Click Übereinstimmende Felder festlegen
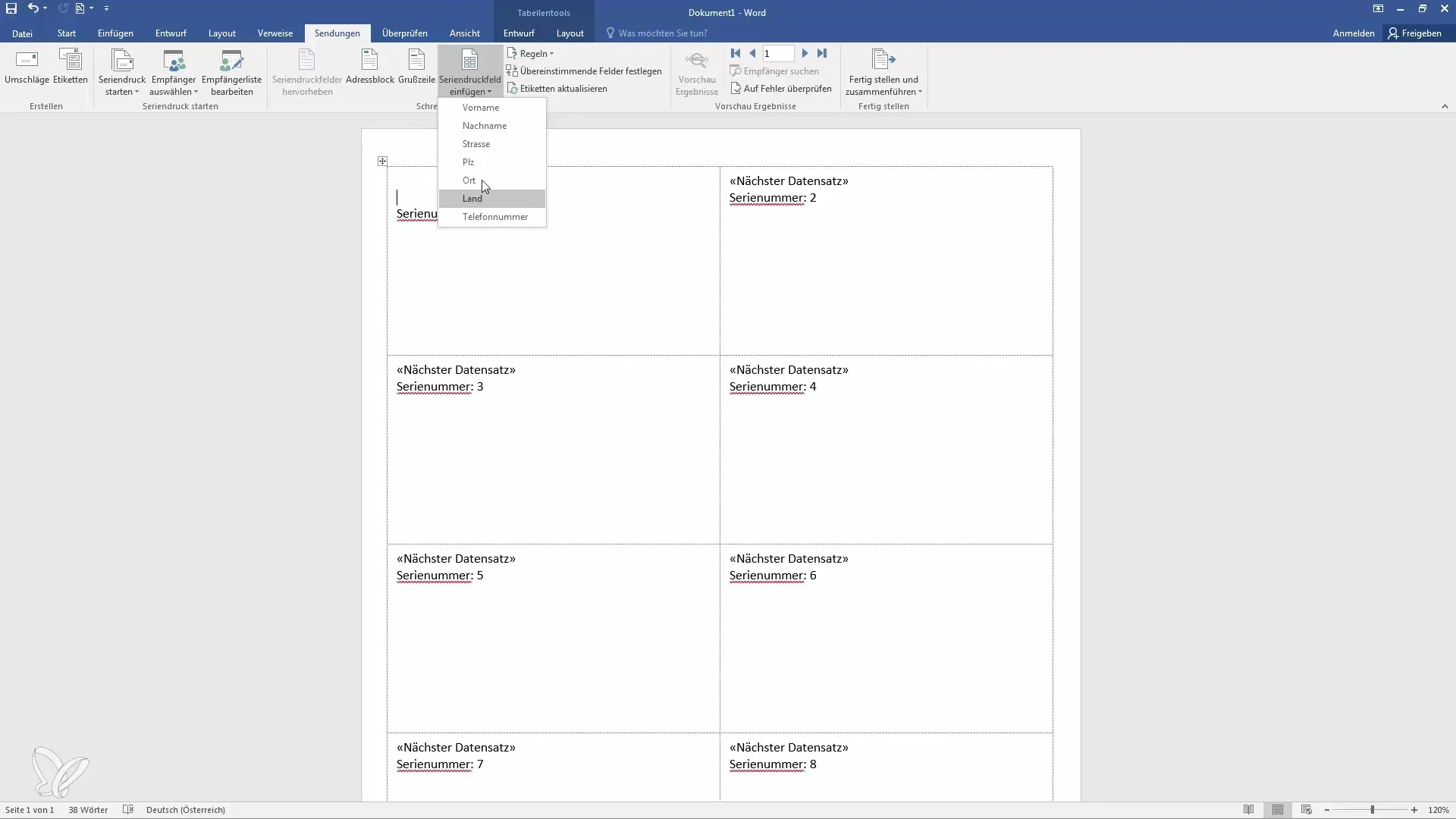Viewport: 1456px width, 819px height. [x=584, y=71]
